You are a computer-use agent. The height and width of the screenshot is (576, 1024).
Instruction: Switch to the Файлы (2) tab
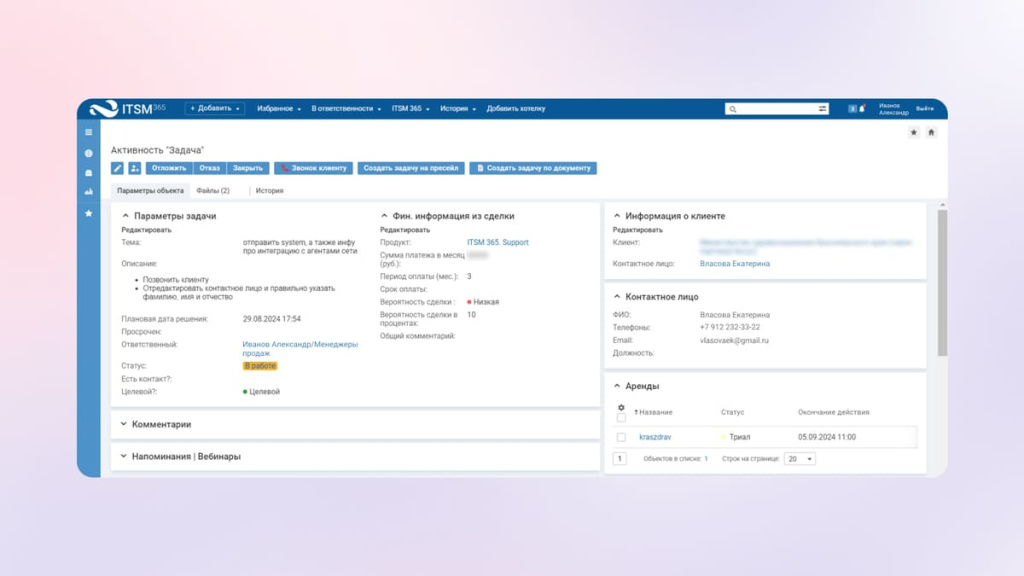(212, 190)
